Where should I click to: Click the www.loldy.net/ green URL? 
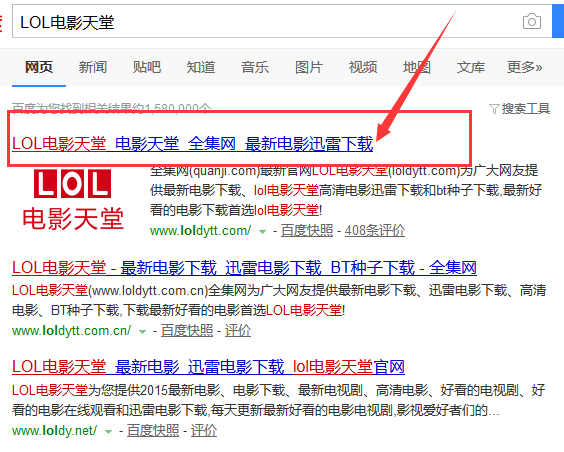[x=54, y=430]
